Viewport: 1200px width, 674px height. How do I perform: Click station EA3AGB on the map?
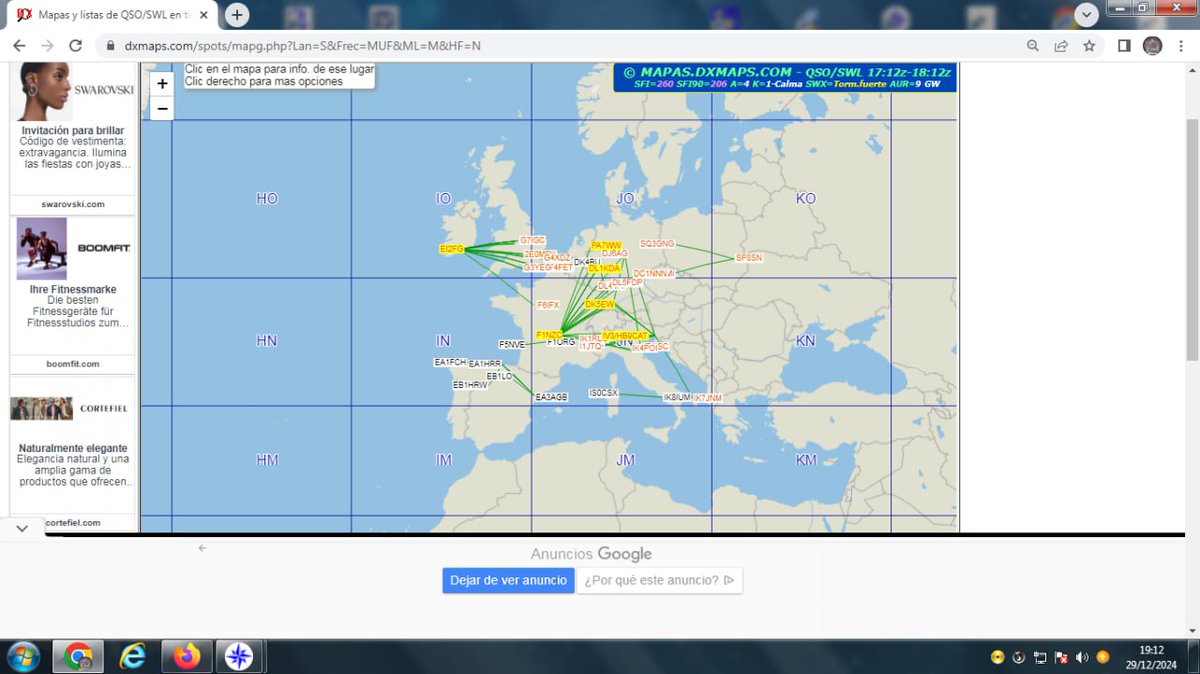(x=552, y=397)
